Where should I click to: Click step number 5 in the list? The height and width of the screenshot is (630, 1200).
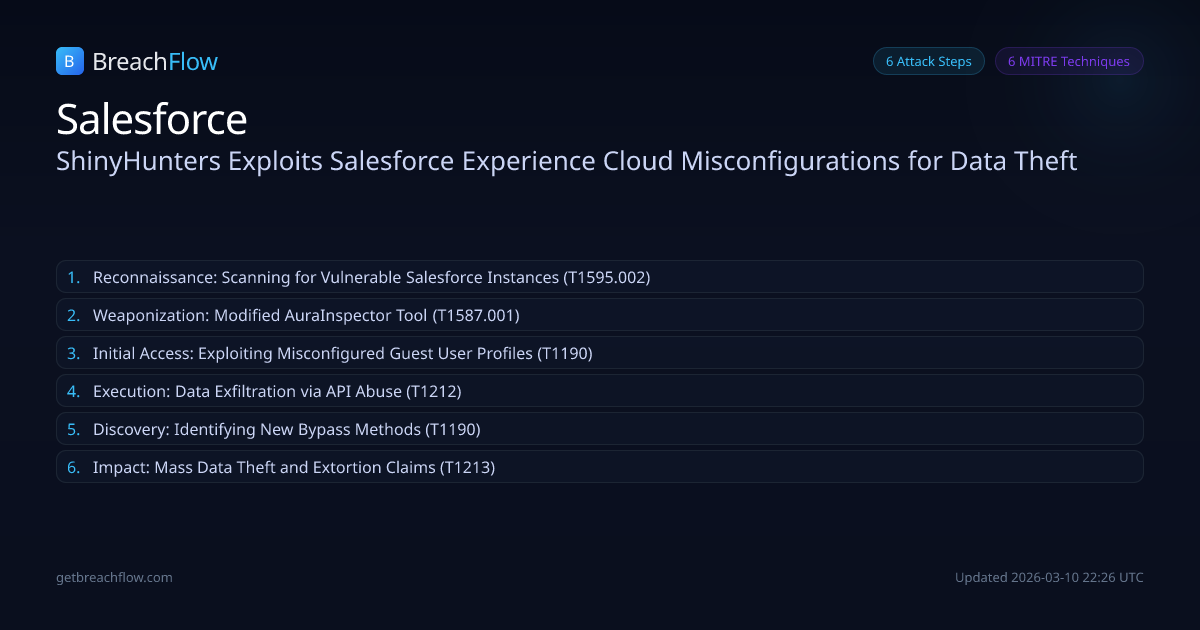(x=73, y=429)
